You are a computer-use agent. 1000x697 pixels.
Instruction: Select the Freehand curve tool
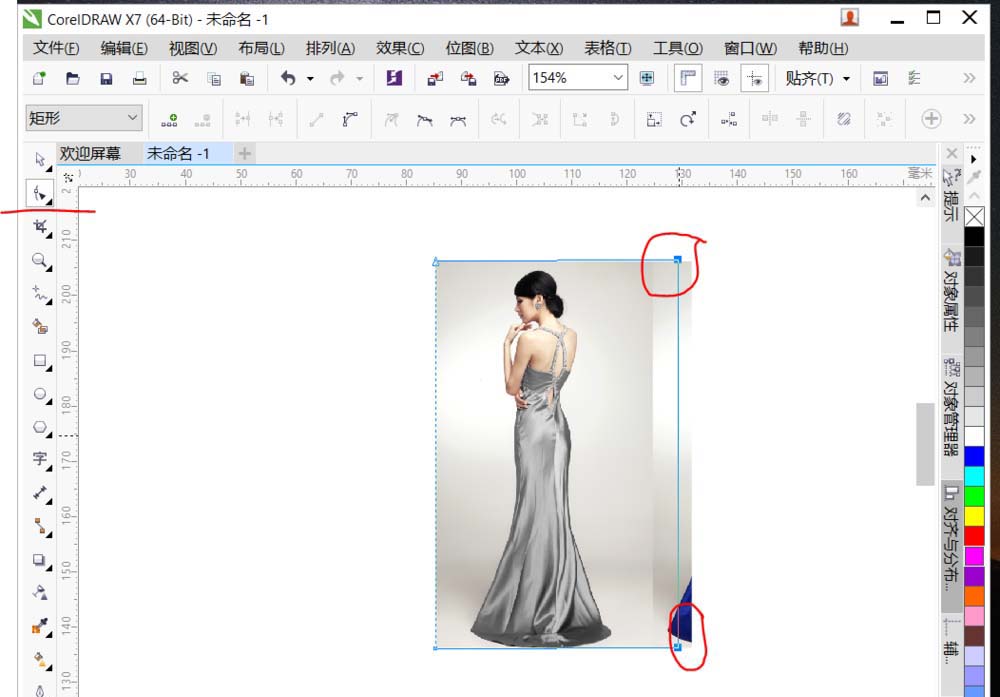[x=40, y=293]
